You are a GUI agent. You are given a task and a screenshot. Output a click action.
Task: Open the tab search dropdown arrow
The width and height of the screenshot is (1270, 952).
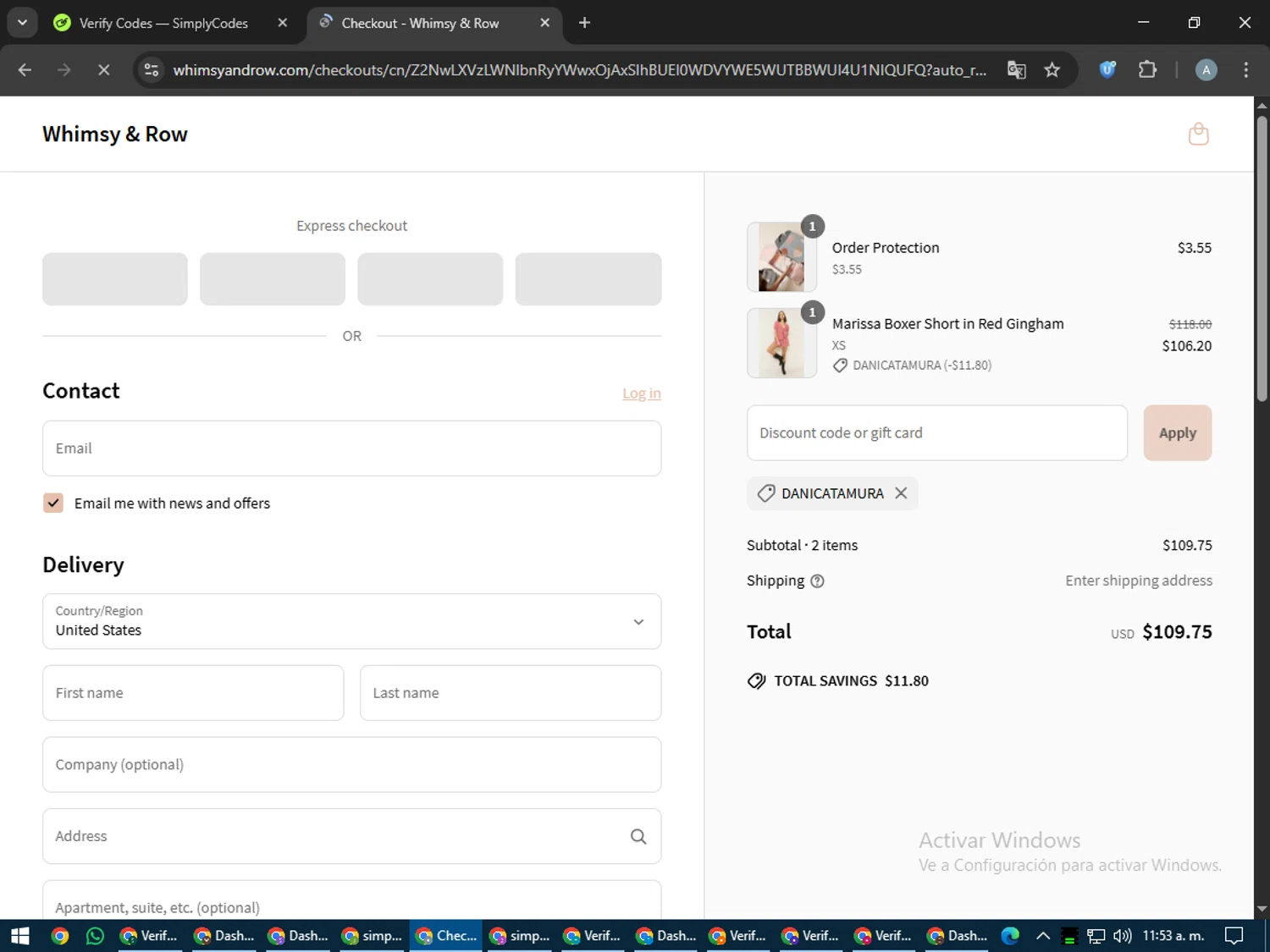click(22, 23)
